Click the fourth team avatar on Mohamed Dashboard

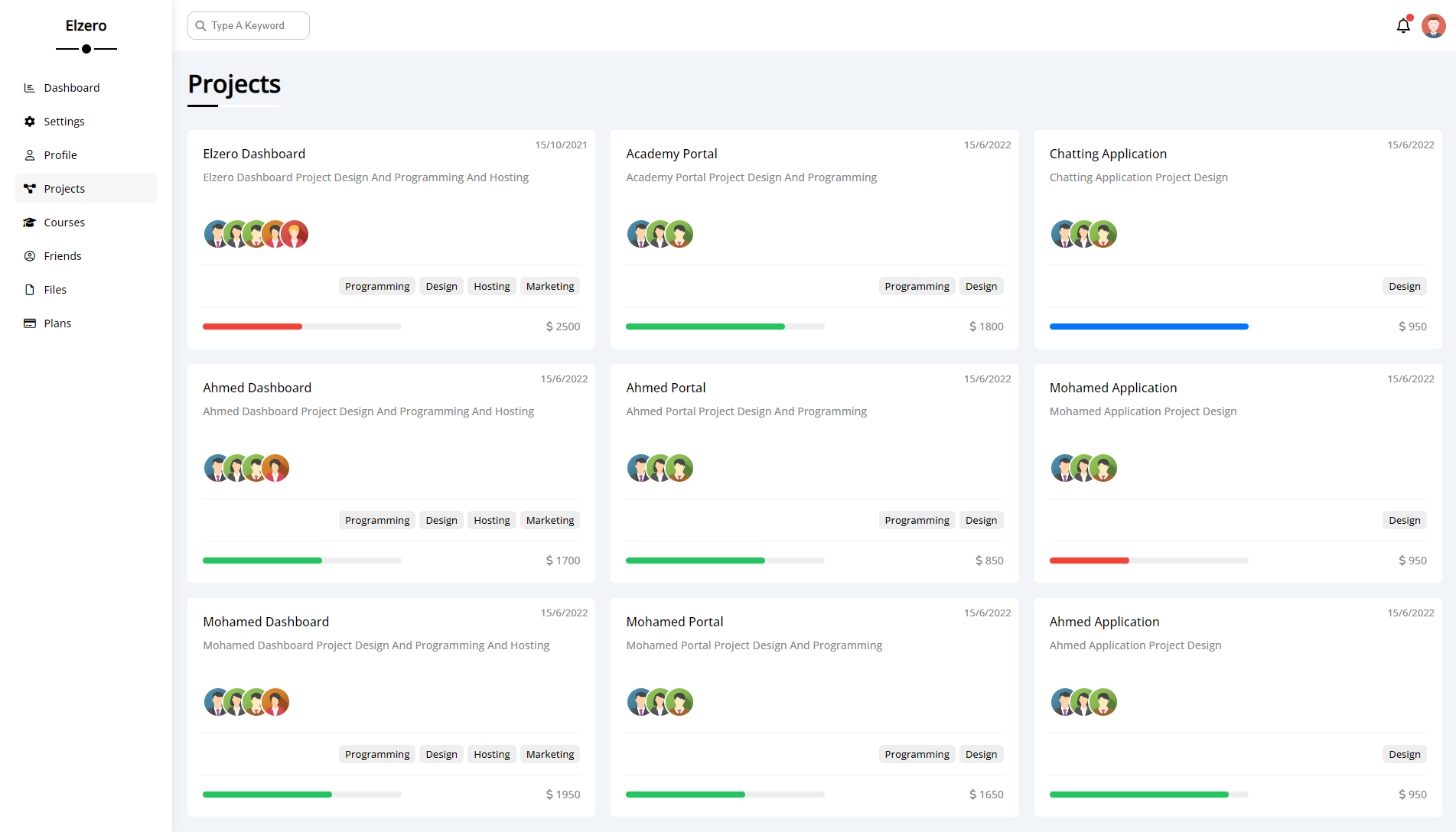[275, 702]
